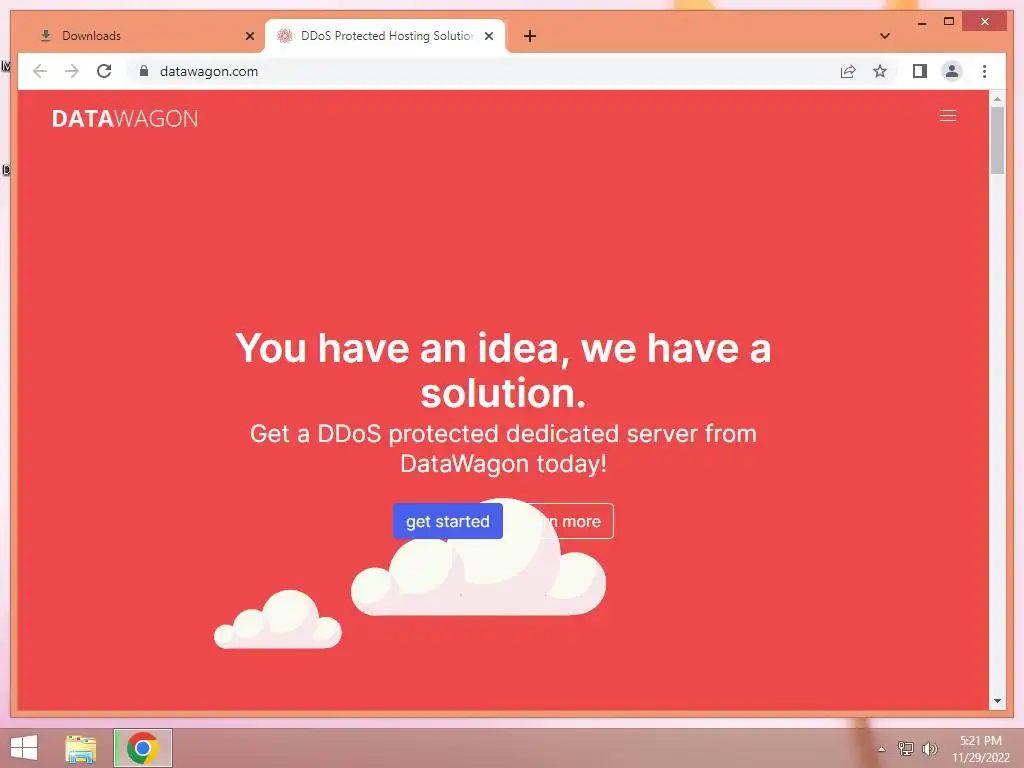The height and width of the screenshot is (768, 1024).
Task: Go forward to next page
Action: tap(72, 71)
